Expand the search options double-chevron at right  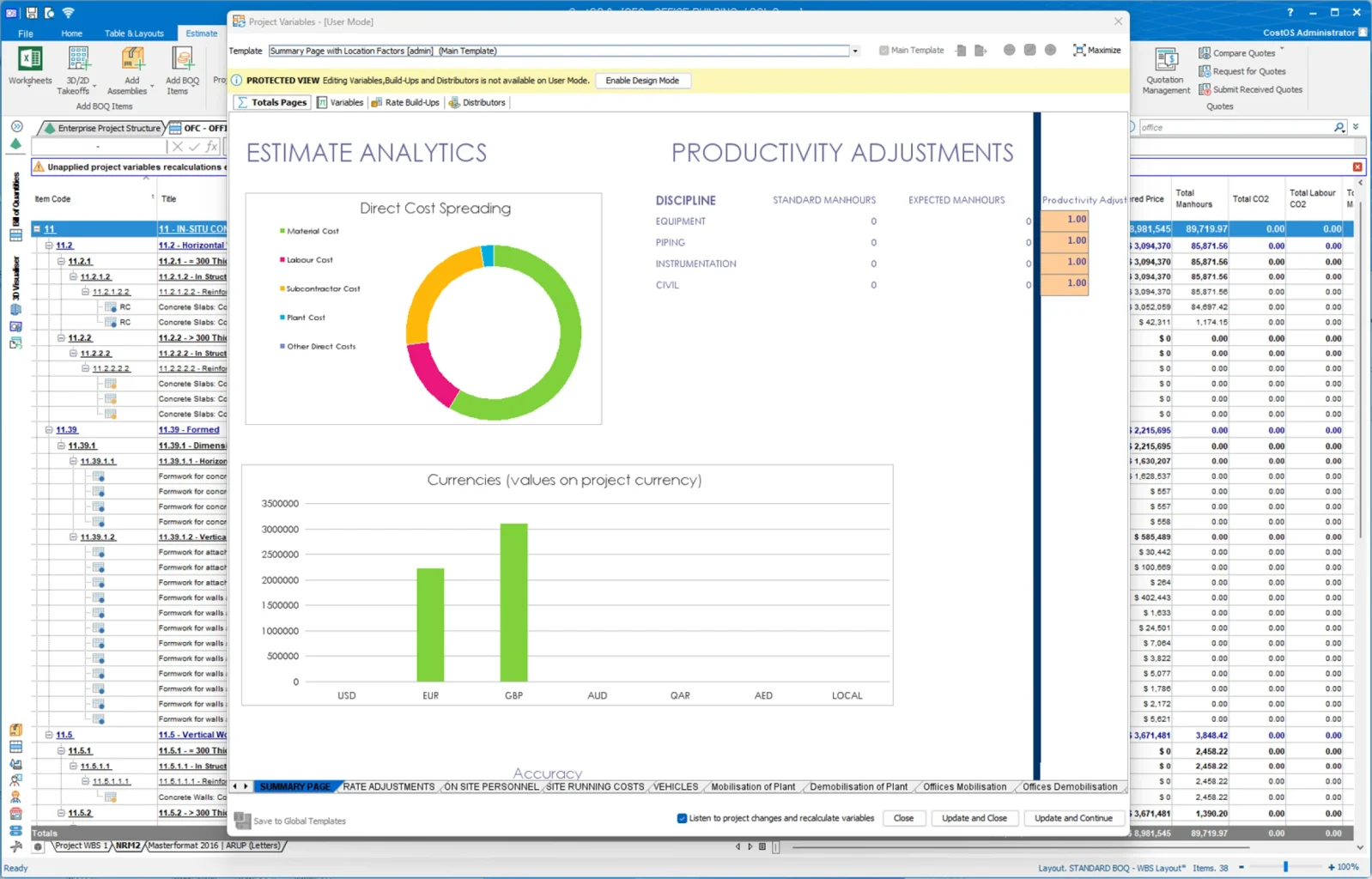pos(1356,127)
